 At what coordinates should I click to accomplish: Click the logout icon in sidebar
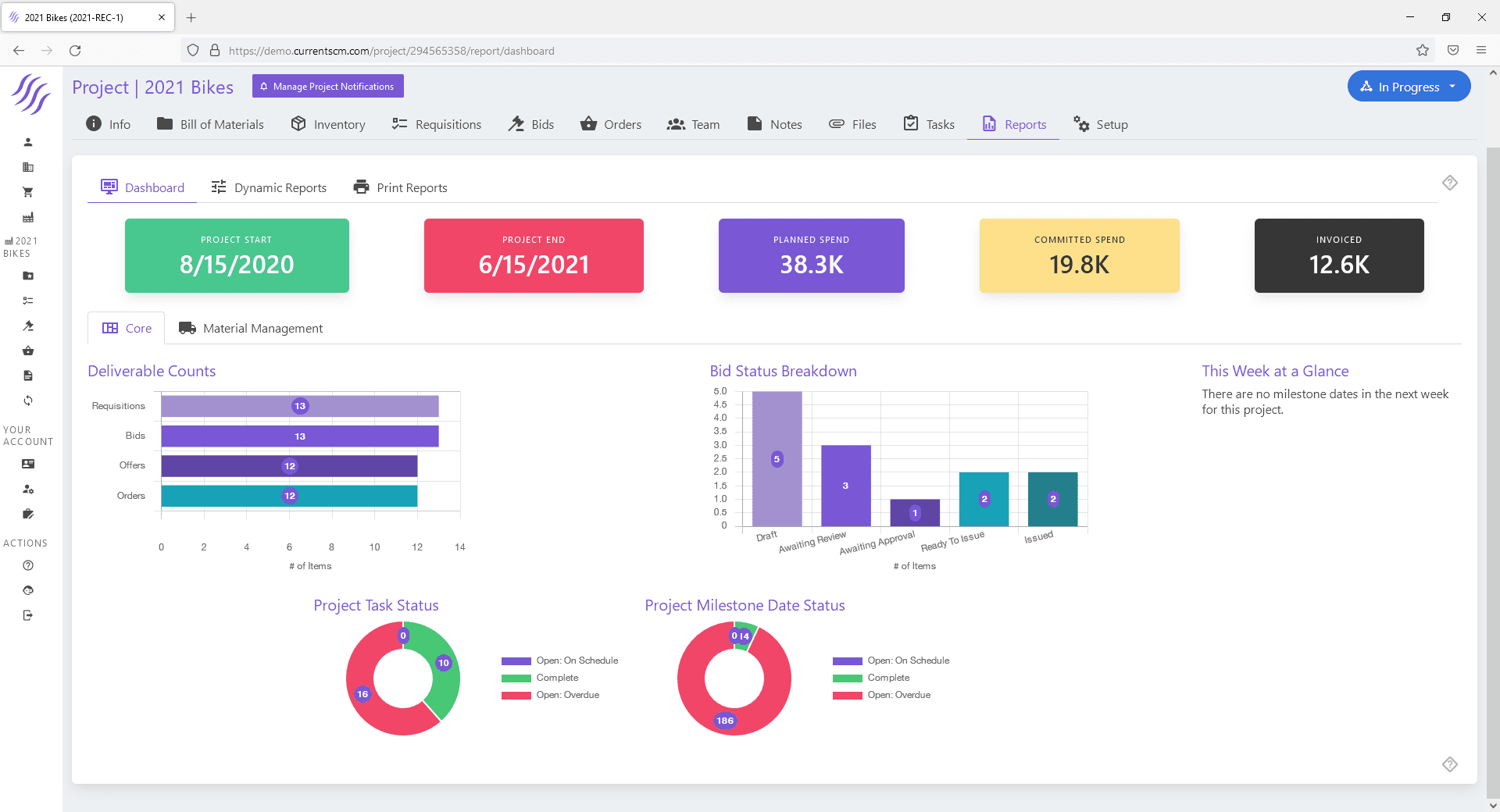pyautogui.click(x=28, y=615)
